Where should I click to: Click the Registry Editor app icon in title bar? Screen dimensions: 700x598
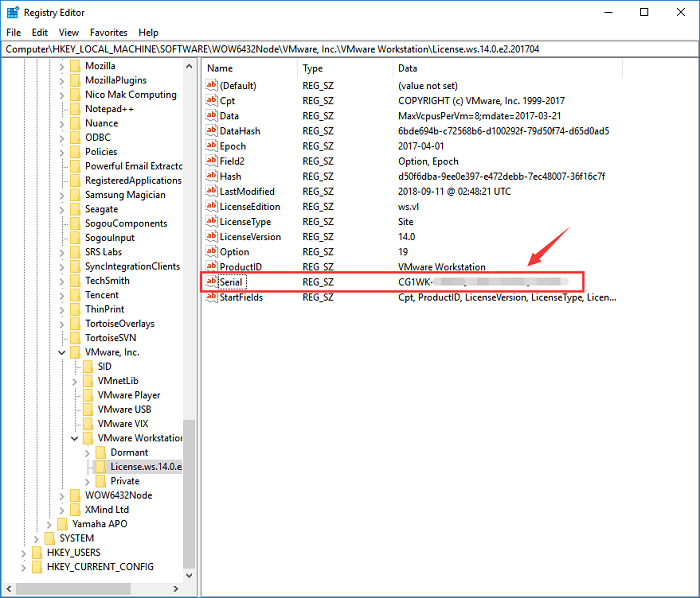click(x=12, y=12)
